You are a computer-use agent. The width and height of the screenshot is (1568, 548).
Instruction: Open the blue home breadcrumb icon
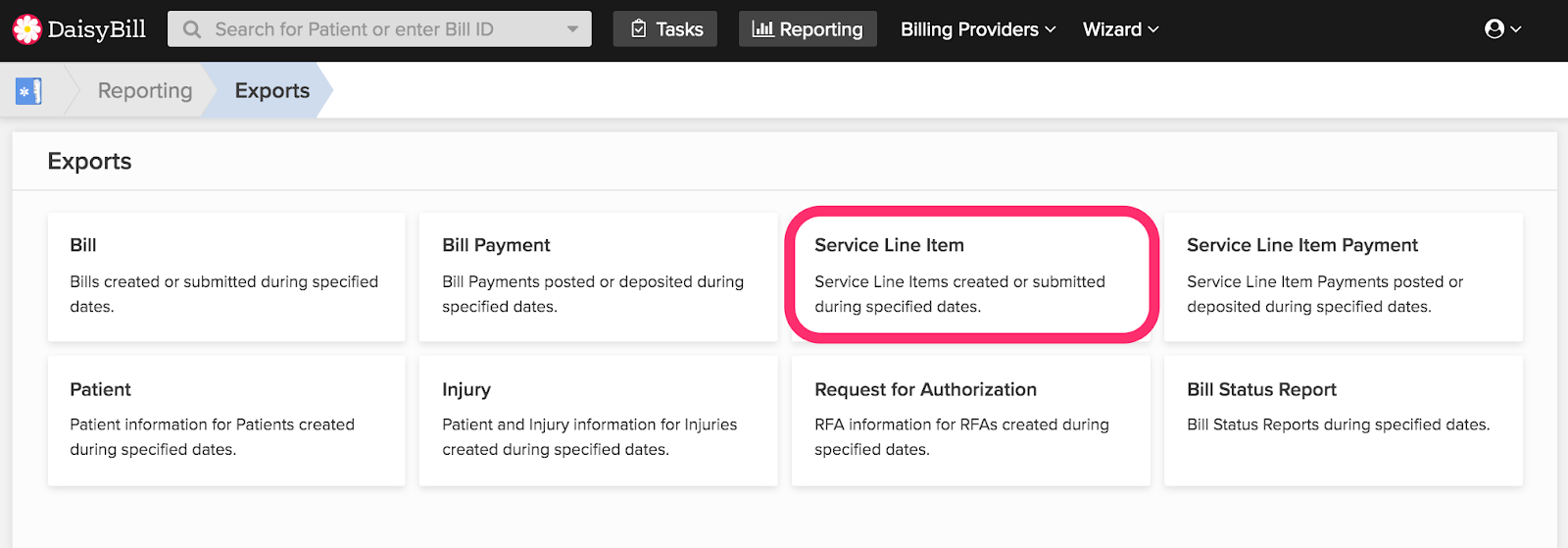tap(28, 91)
